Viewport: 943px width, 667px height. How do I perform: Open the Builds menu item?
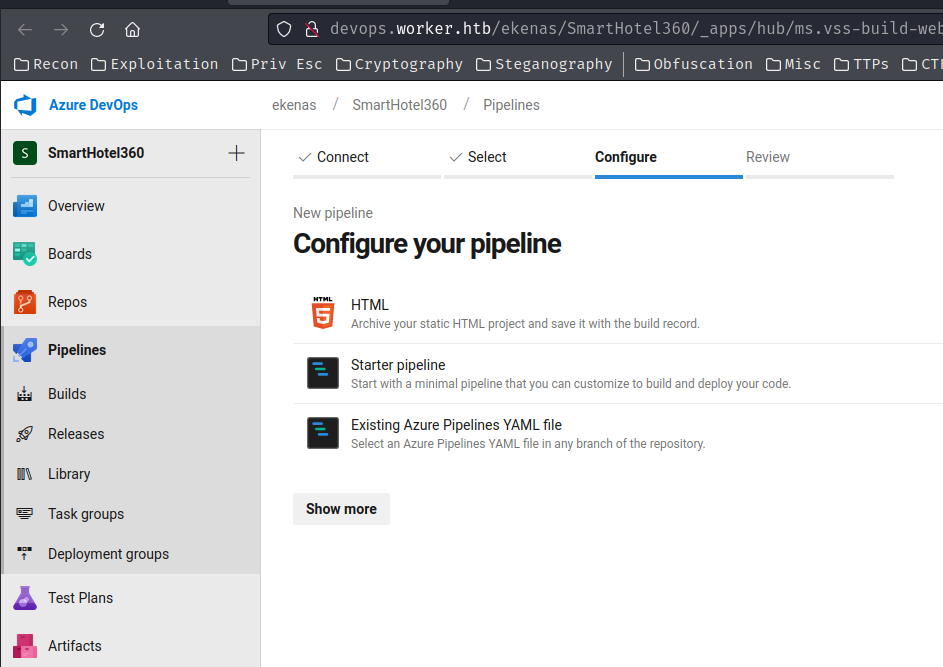pyautogui.click(x=67, y=394)
